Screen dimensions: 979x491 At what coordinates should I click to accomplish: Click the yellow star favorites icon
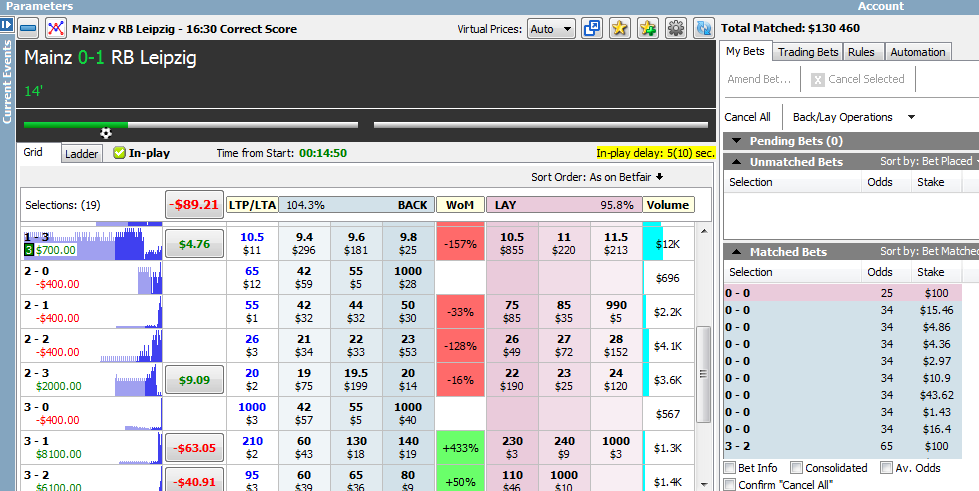(x=619, y=28)
